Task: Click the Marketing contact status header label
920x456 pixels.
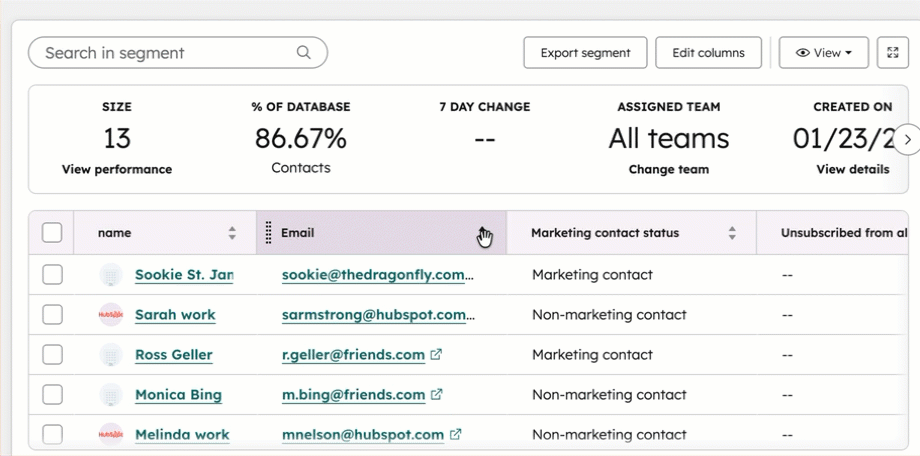Action: pyautogui.click(x=605, y=233)
